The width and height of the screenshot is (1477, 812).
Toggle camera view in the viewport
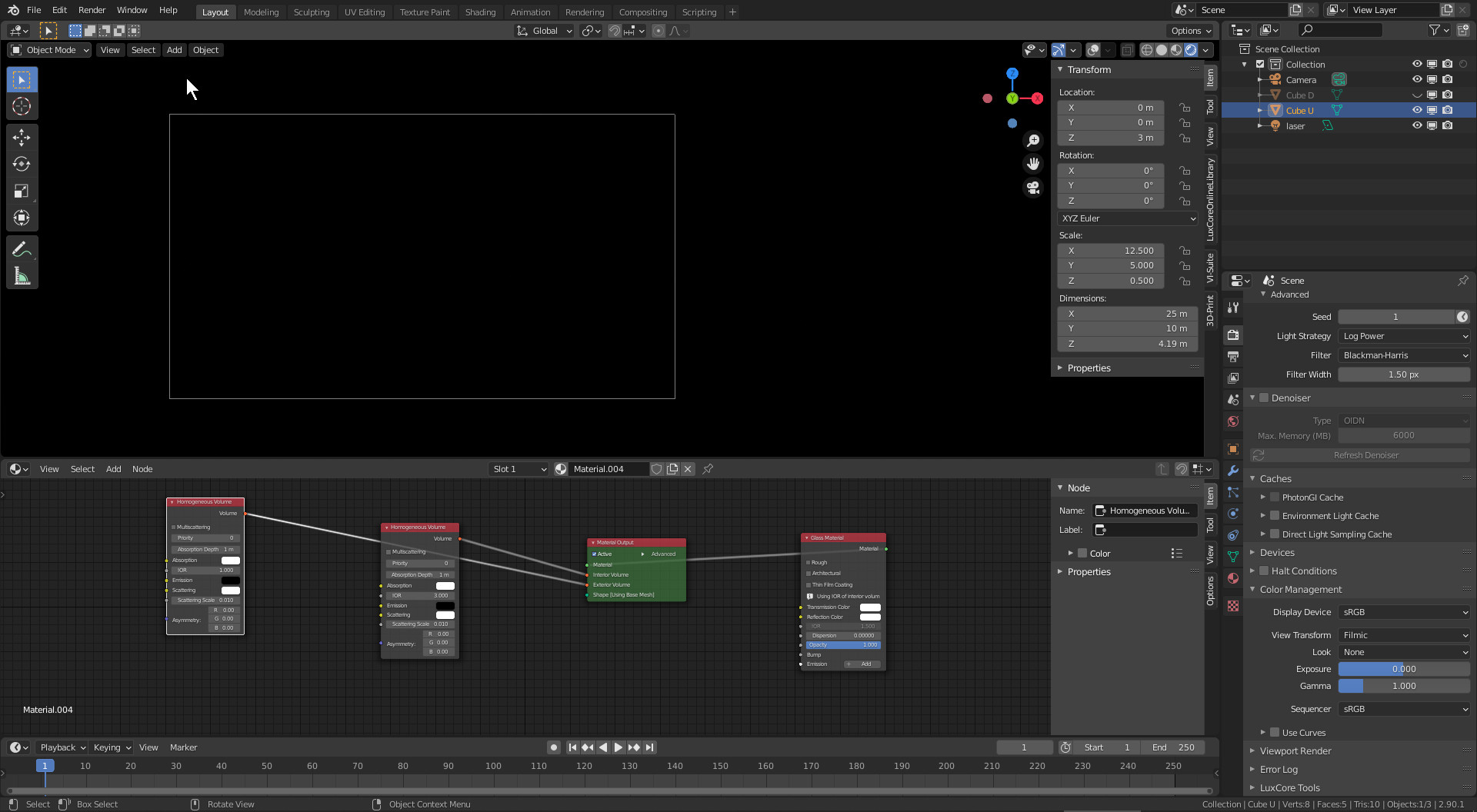pyautogui.click(x=1033, y=188)
